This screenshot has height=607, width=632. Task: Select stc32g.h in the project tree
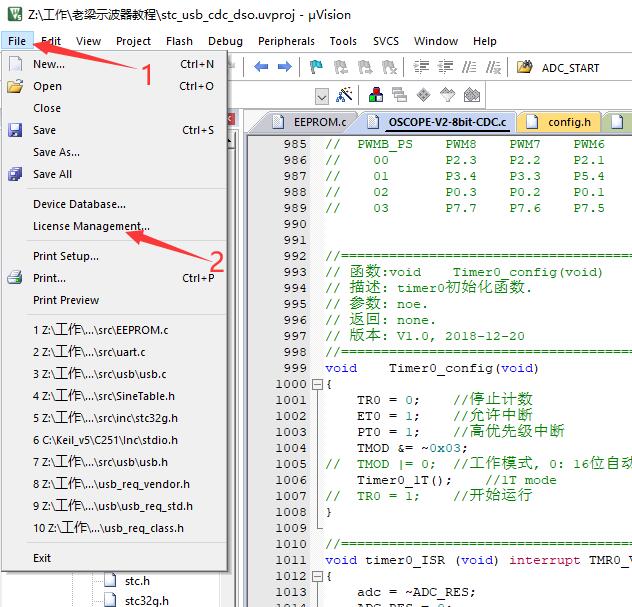(147, 601)
